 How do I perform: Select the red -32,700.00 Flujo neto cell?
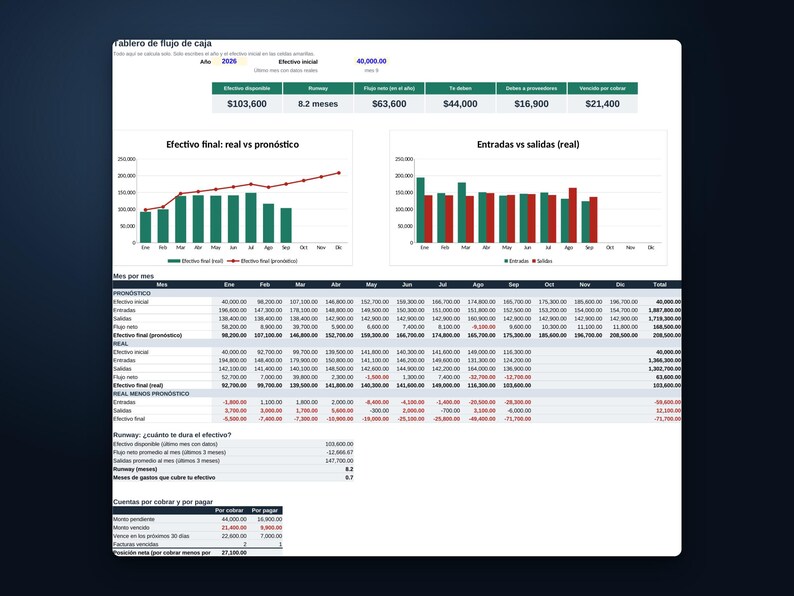(478, 377)
